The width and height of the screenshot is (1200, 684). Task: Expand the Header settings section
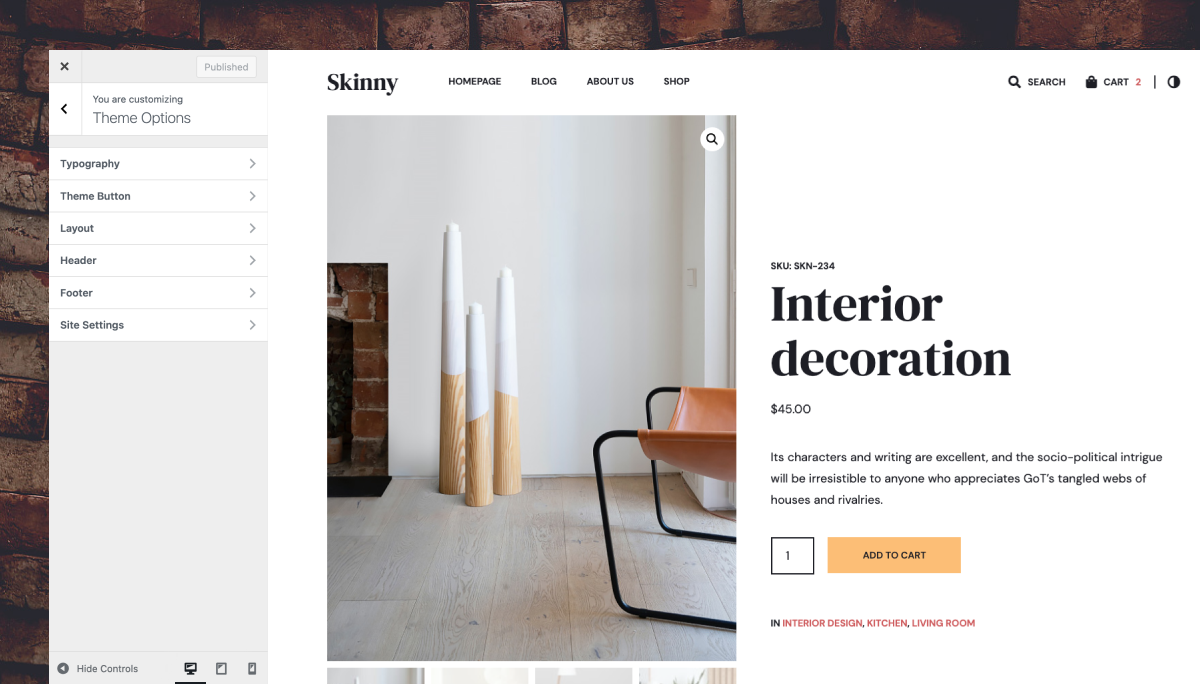point(158,260)
